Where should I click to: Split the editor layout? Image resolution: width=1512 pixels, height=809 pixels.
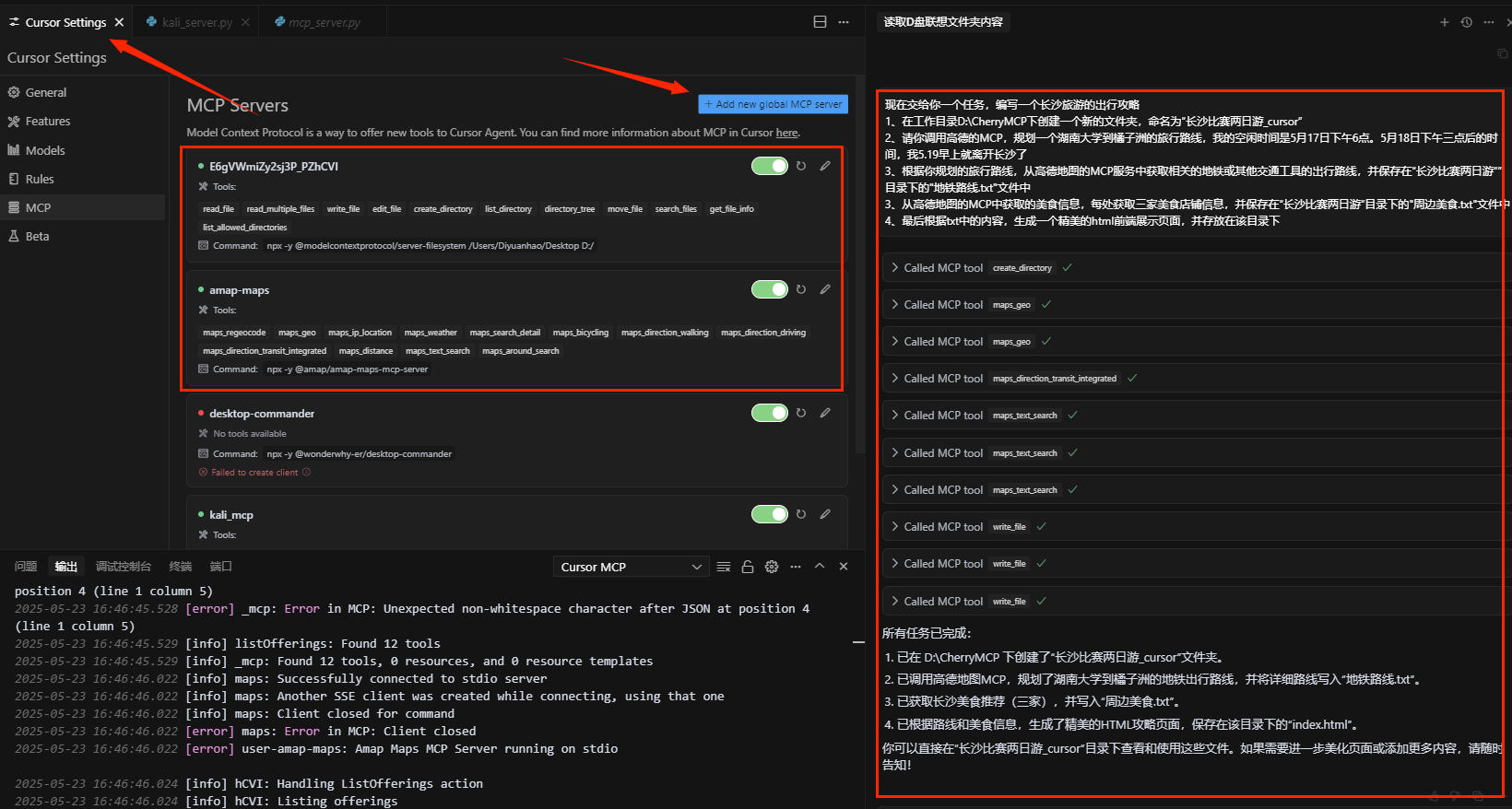pyautogui.click(x=820, y=22)
